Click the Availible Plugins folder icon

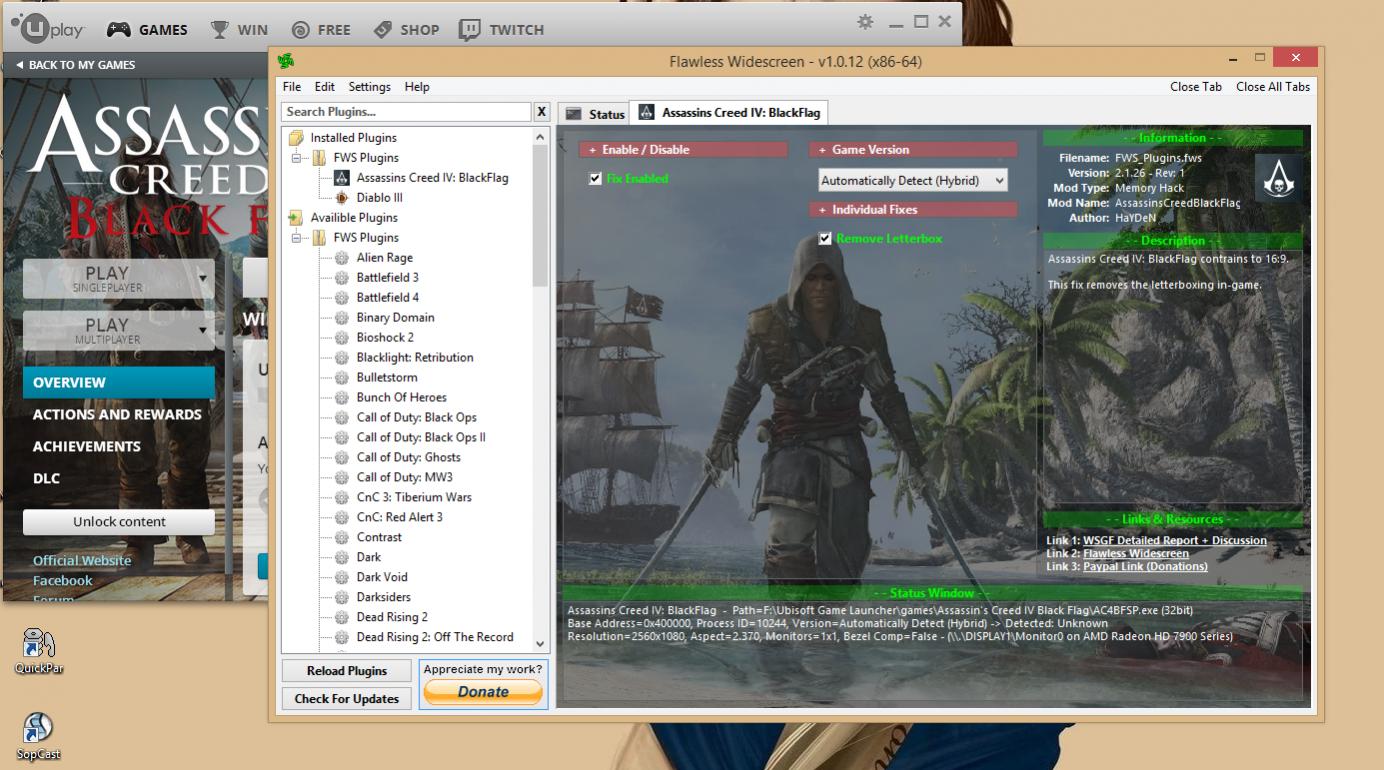pyautogui.click(x=296, y=217)
